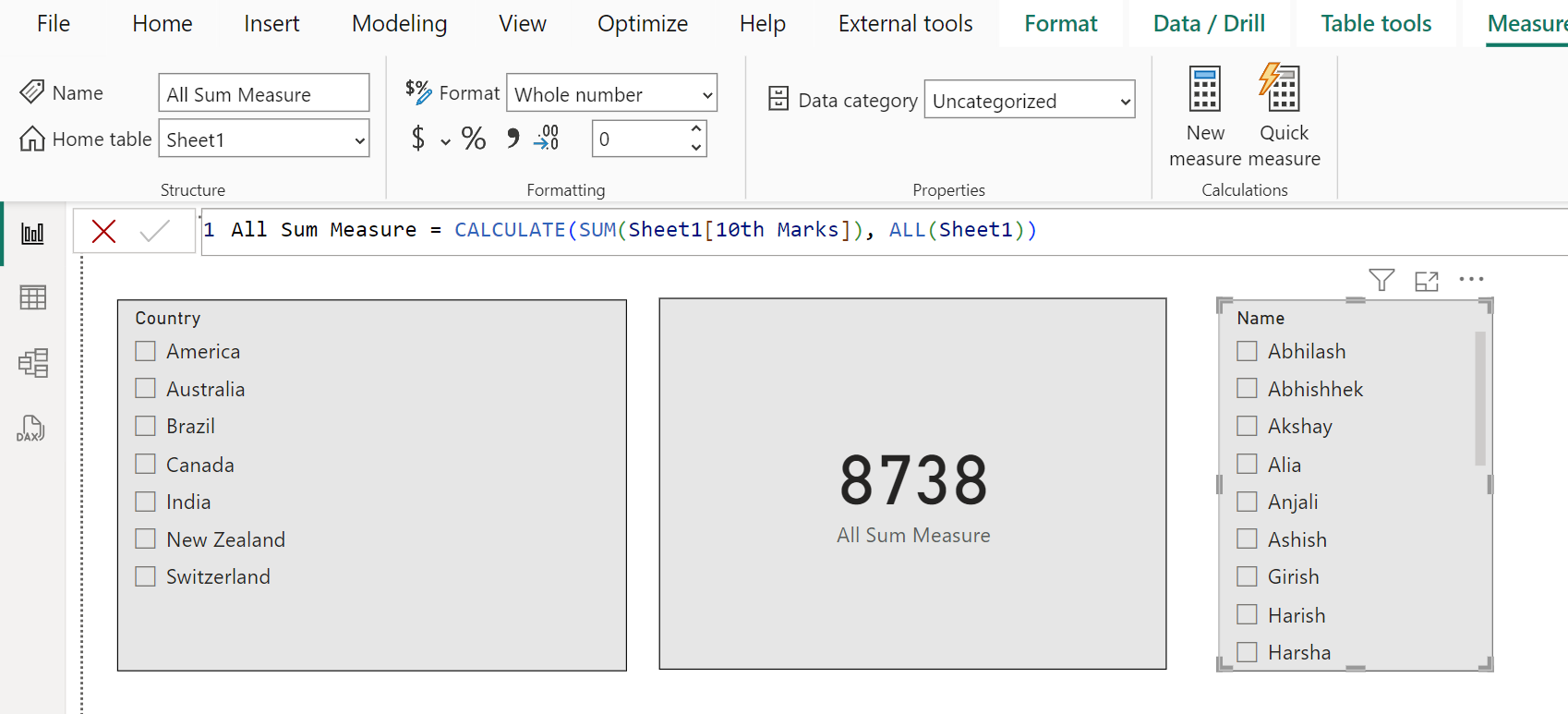Open the Format type dropdown

pos(611,94)
